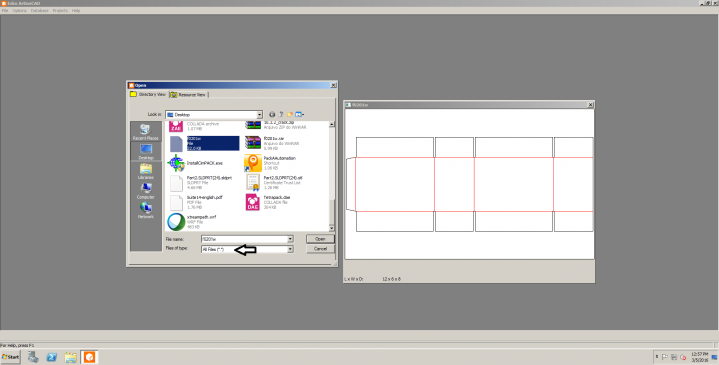Select the PackAAutomation shortcut file
Viewport: 719px width, 365px height.
(271, 163)
